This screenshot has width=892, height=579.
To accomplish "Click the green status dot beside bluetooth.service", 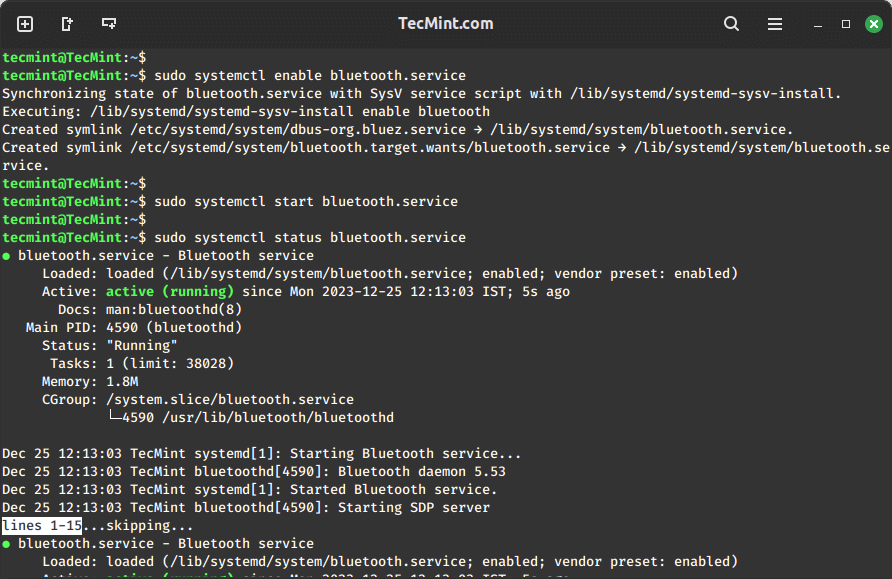I will 10,254.
